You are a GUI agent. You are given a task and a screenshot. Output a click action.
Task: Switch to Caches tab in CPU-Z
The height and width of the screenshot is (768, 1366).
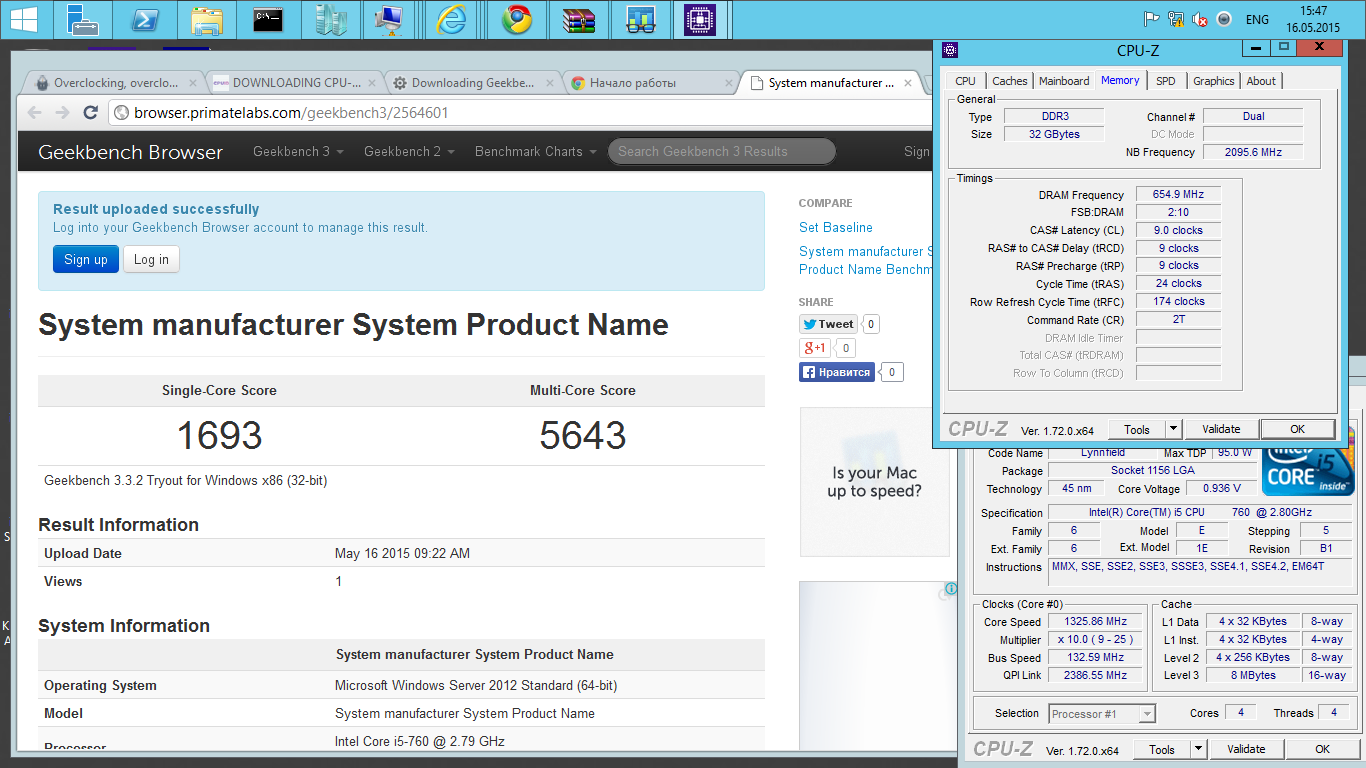point(1010,81)
